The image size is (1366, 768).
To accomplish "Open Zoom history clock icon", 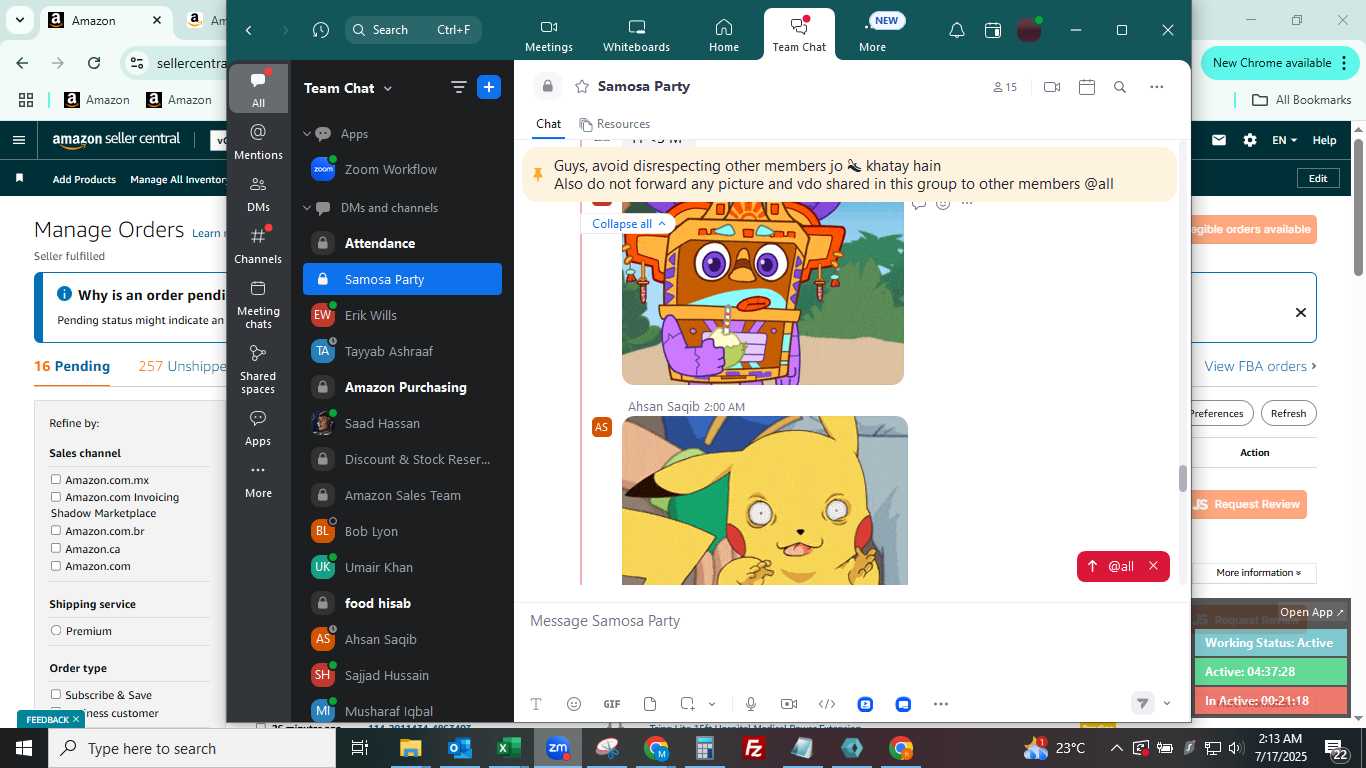I will [x=320, y=30].
